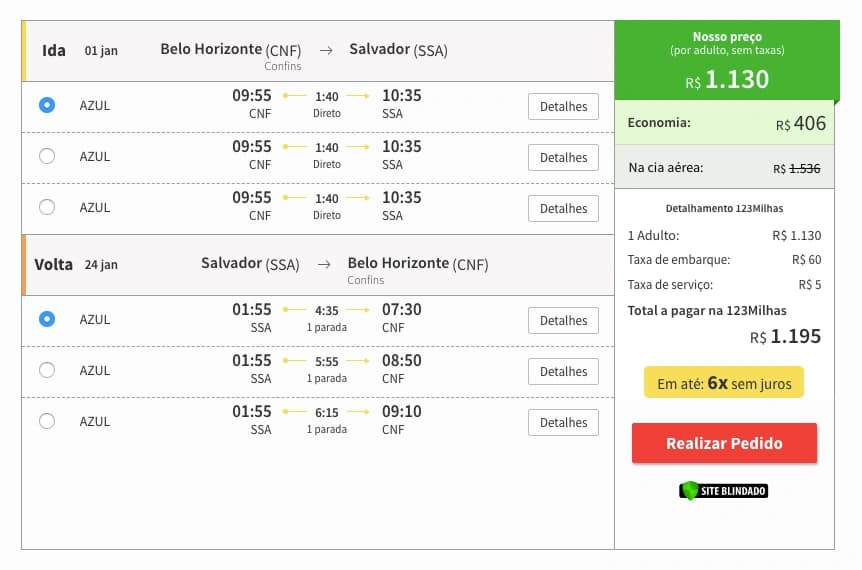Click the "6:15 1 parada" duration

click(327, 420)
